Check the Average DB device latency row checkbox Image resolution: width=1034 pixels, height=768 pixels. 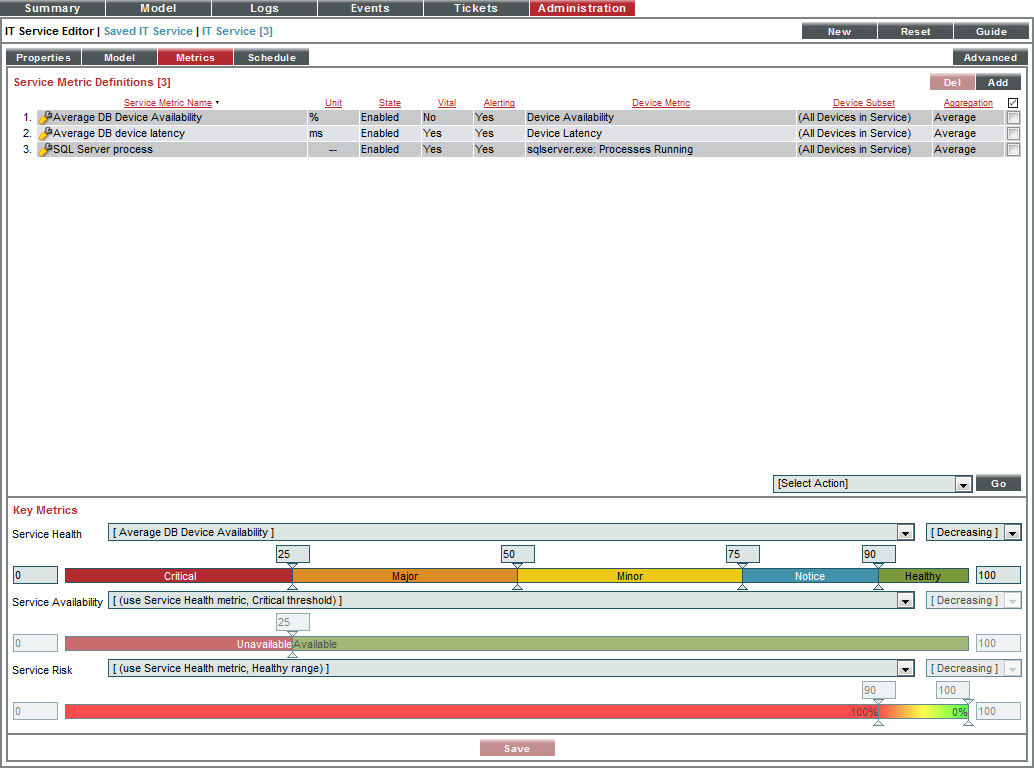tap(1013, 133)
